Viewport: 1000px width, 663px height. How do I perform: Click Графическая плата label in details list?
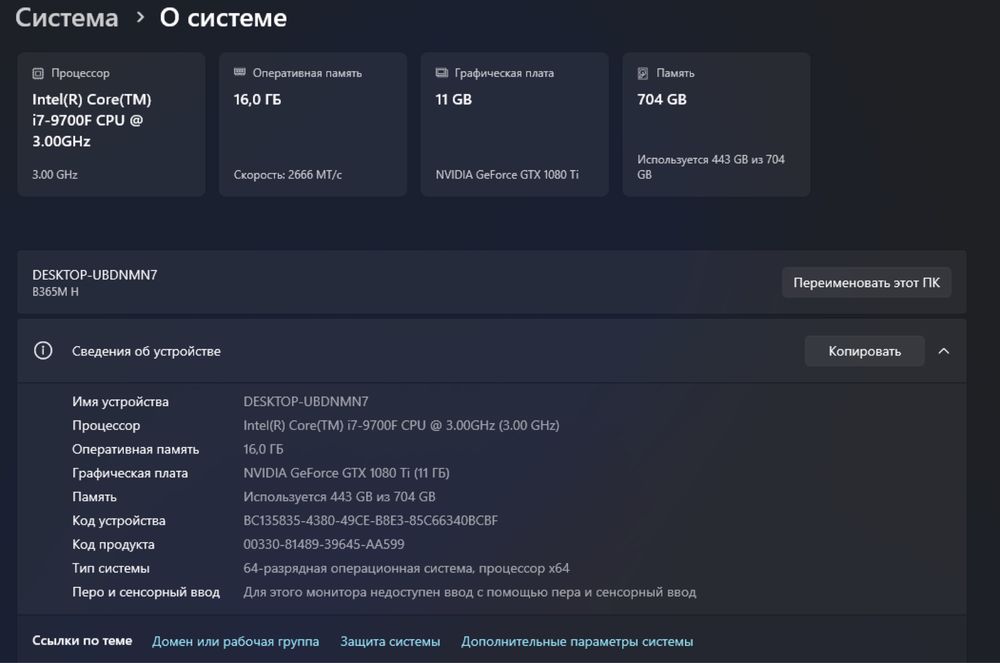[x=130, y=473]
